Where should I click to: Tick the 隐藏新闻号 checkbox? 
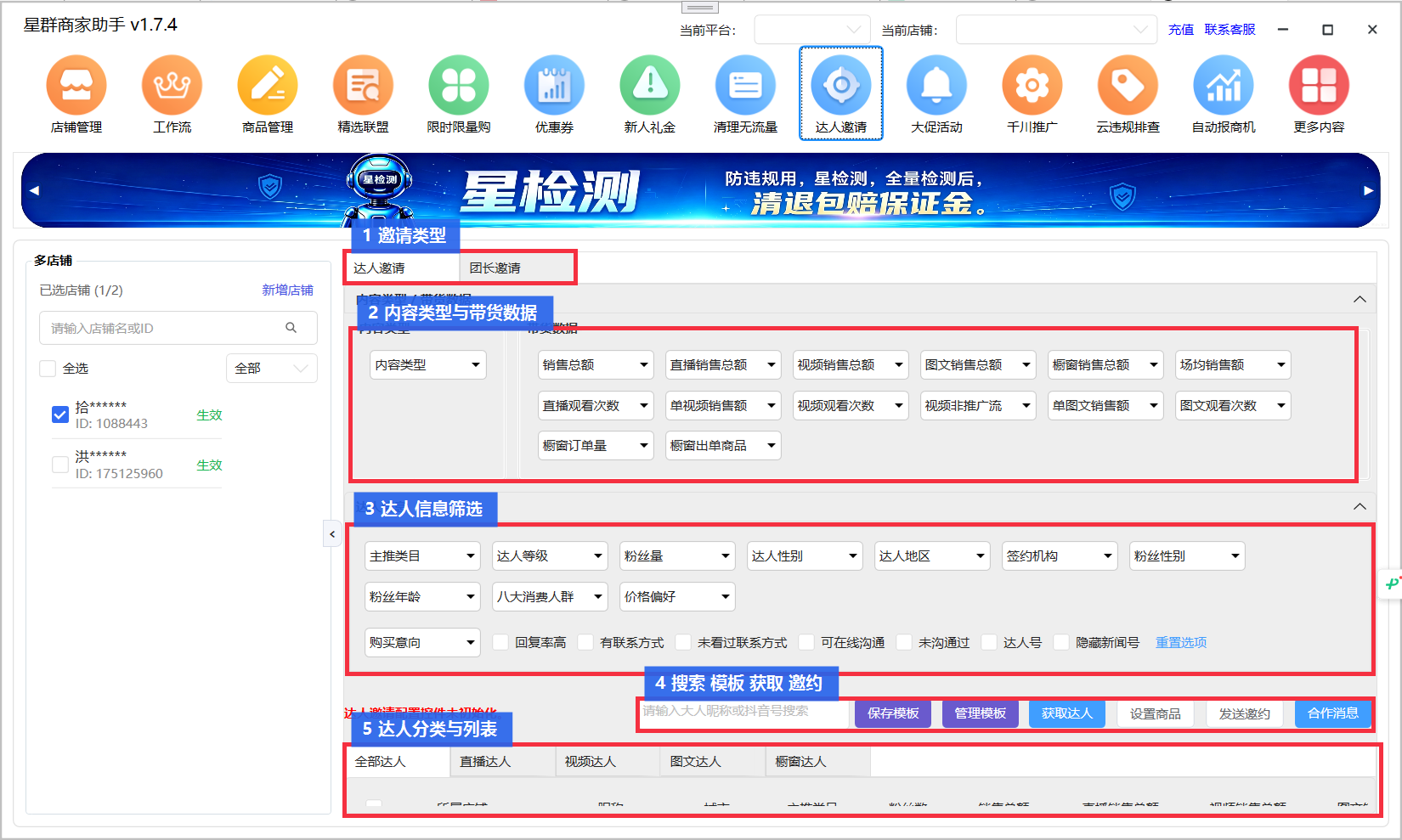1061,642
